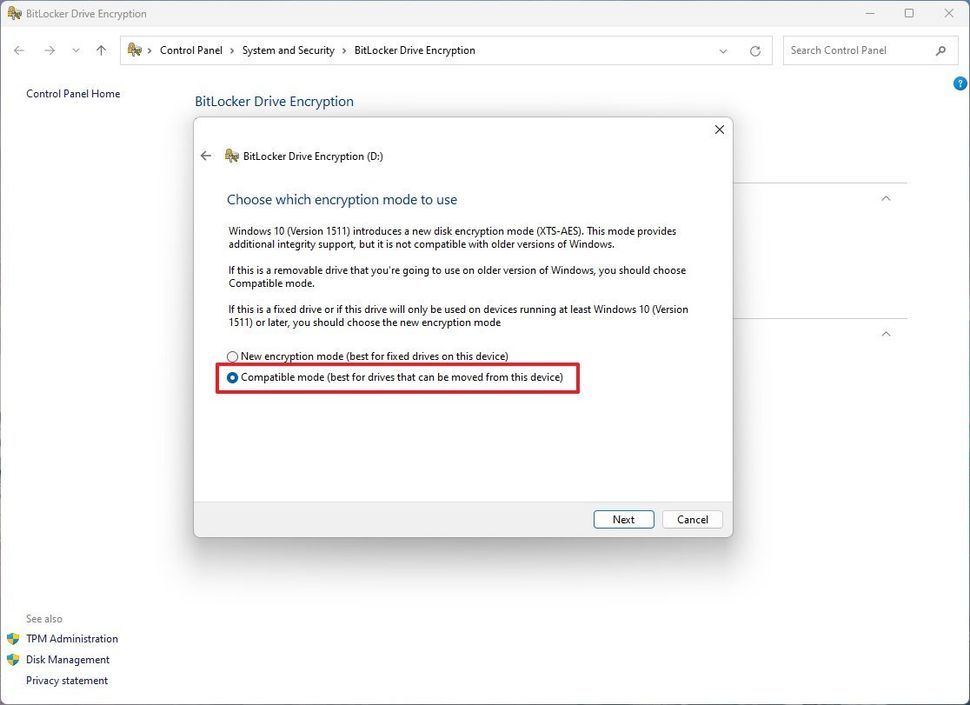Click the TPM Administration shield icon
The width and height of the screenshot is (970, 705).
(13, 639)
